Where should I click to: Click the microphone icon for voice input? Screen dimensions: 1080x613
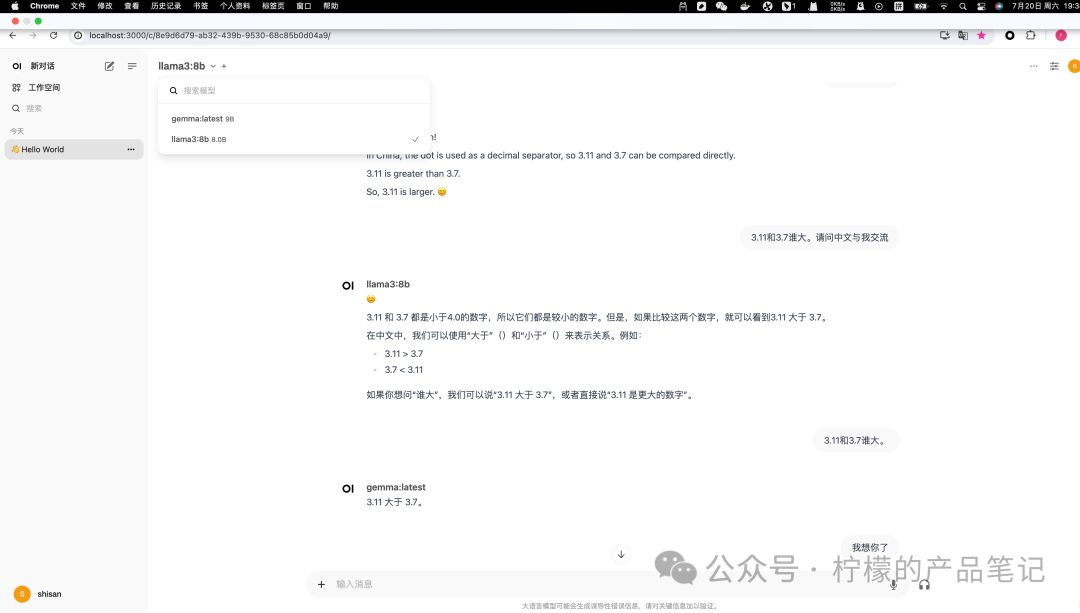pos(894,585)
